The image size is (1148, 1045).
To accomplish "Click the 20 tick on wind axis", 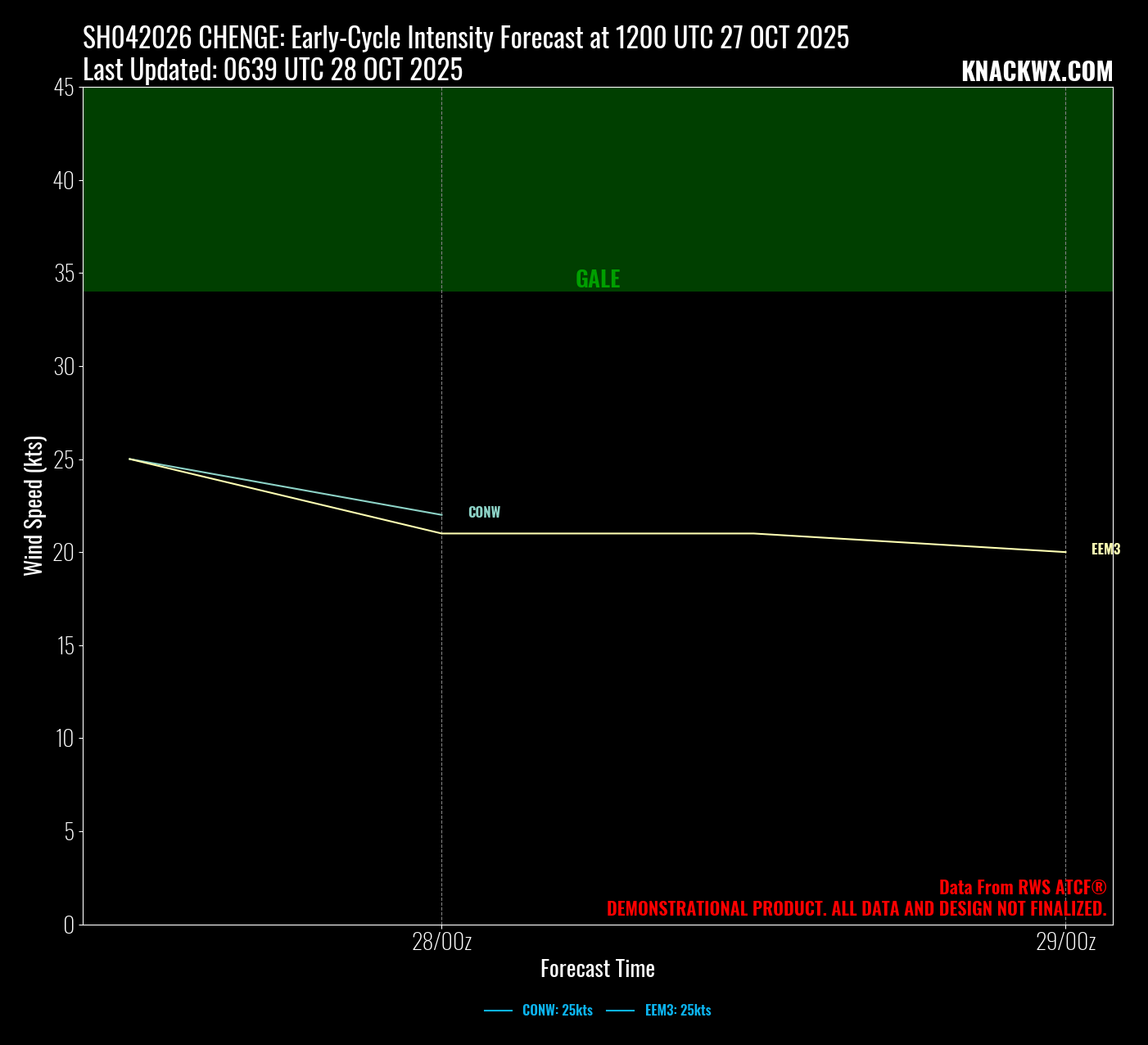I will [64, 553].
